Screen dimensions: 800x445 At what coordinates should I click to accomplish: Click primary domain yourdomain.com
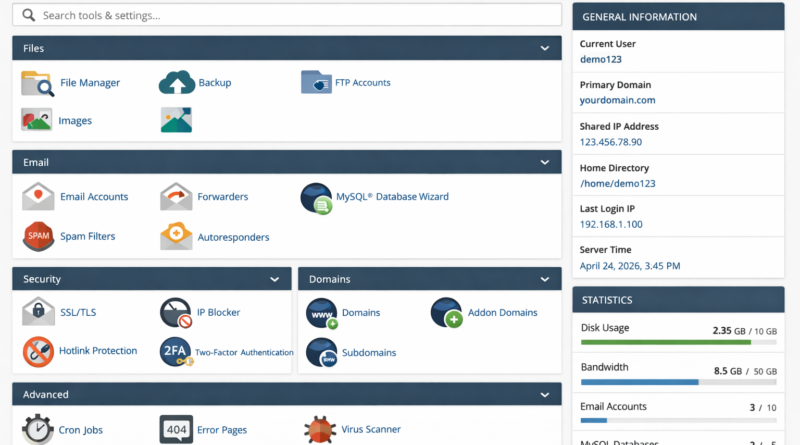tap(617, 100)
